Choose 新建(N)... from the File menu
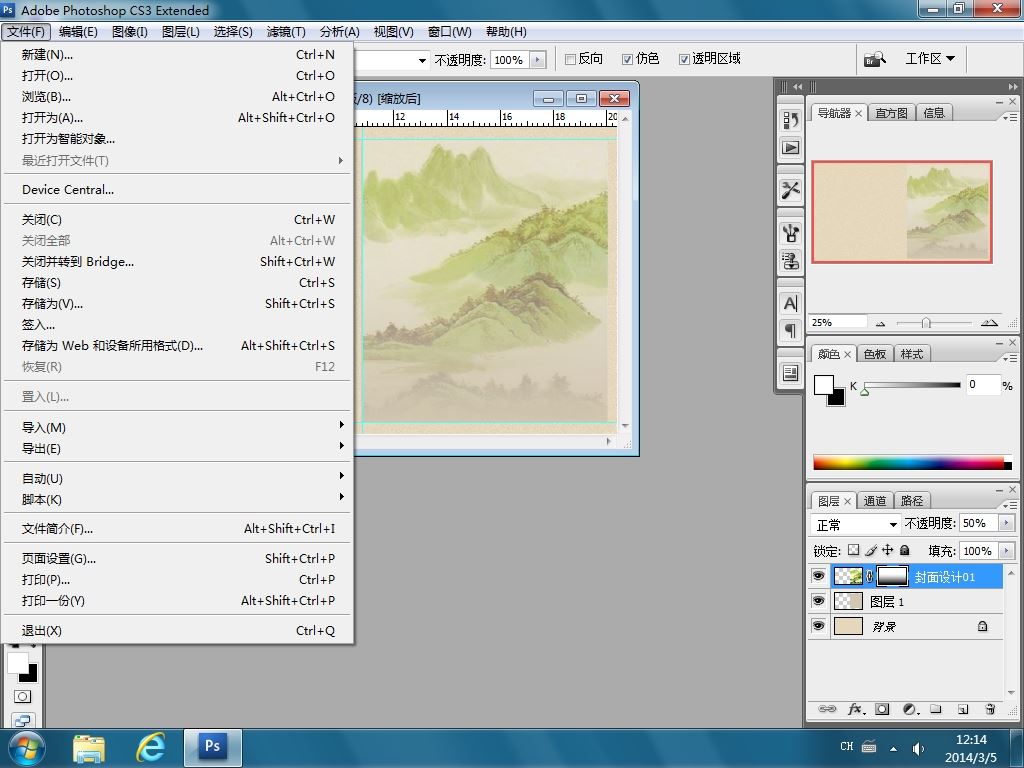Image resolution: width=1024 pixels, height=768 pixels. (x=177, y=55)
